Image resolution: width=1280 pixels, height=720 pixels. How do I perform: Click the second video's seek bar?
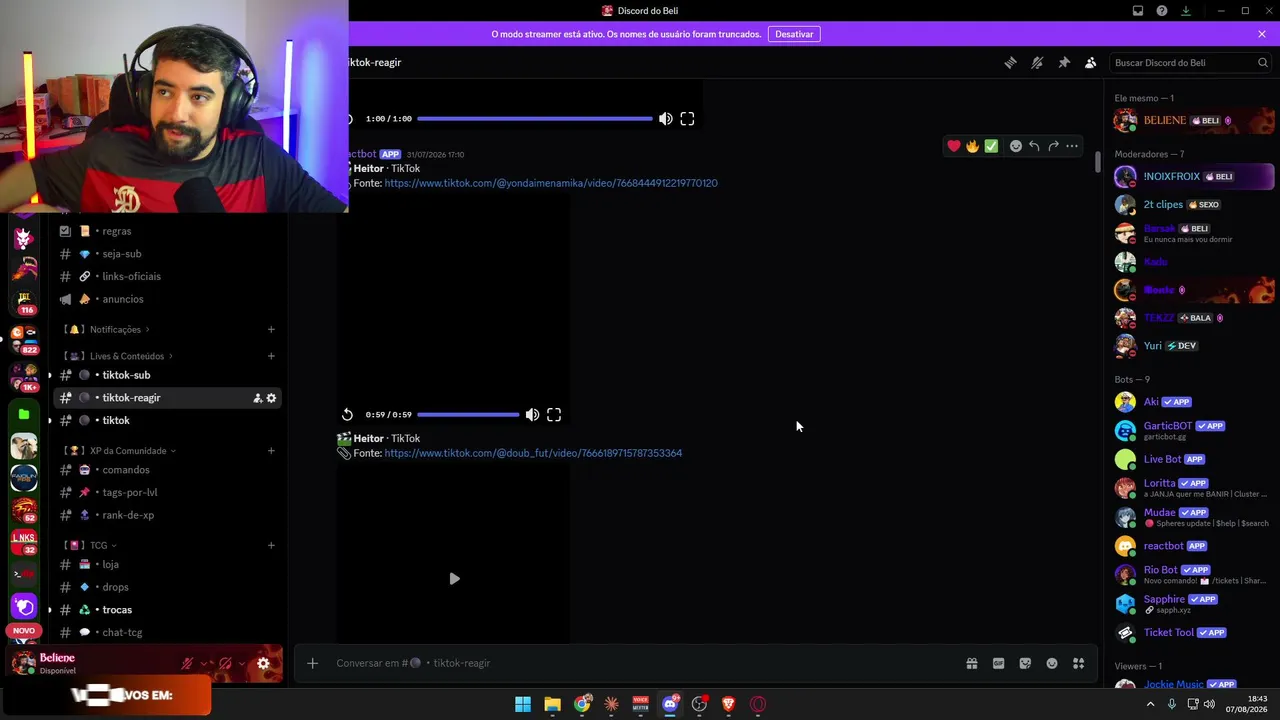pos(468,414)
